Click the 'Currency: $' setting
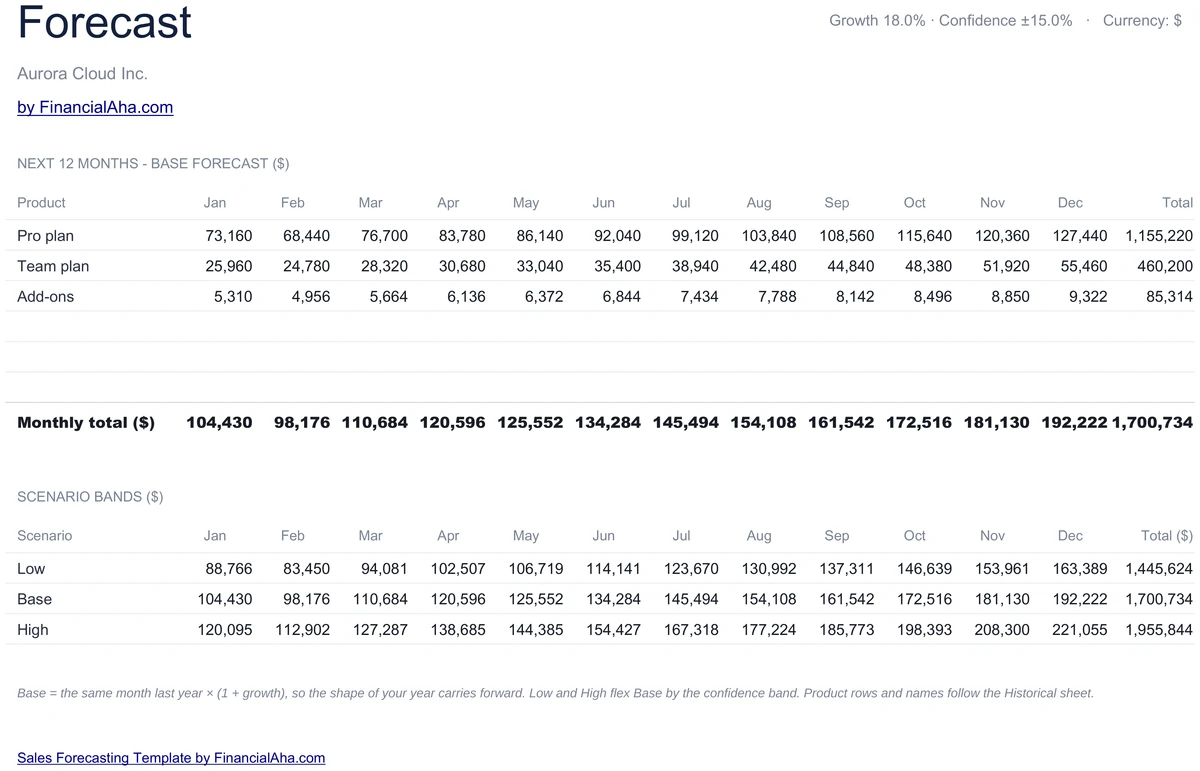The image size is (1200, 771). pos(1142,21)
